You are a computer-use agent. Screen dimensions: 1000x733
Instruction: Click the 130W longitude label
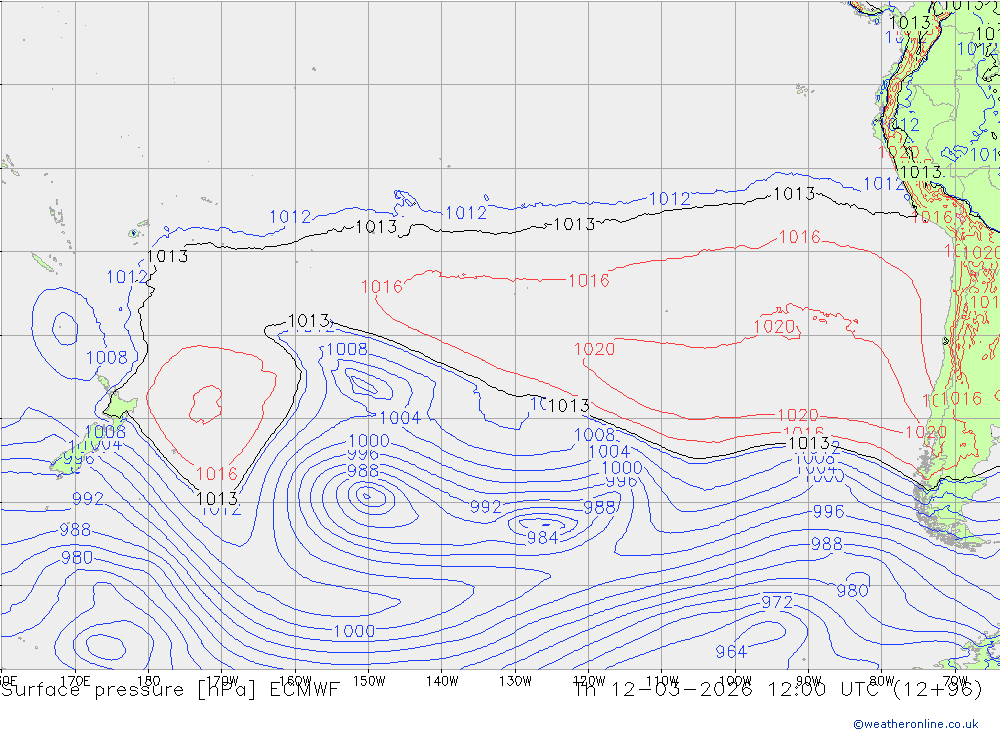point(515,681)
